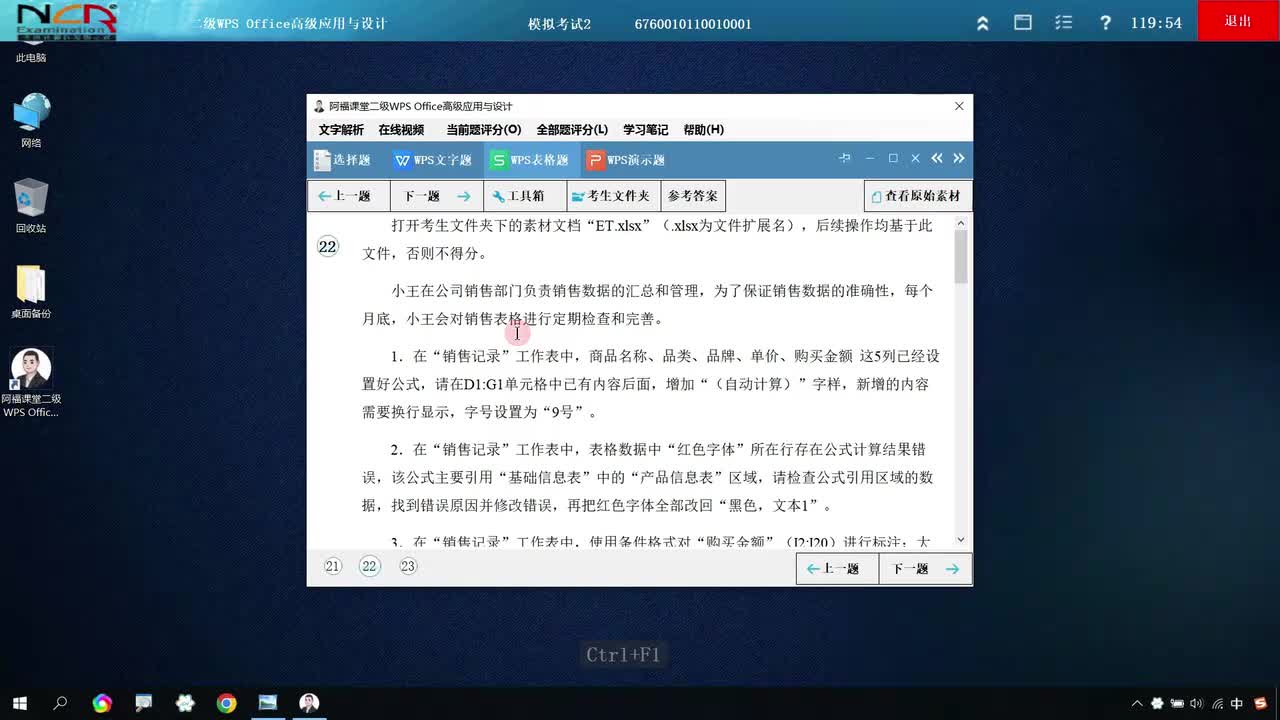Image resolution: width=1280 pixels, height=720 pixels.
Task: Click the scroll down arrow of question text
Action: point(961,540)
